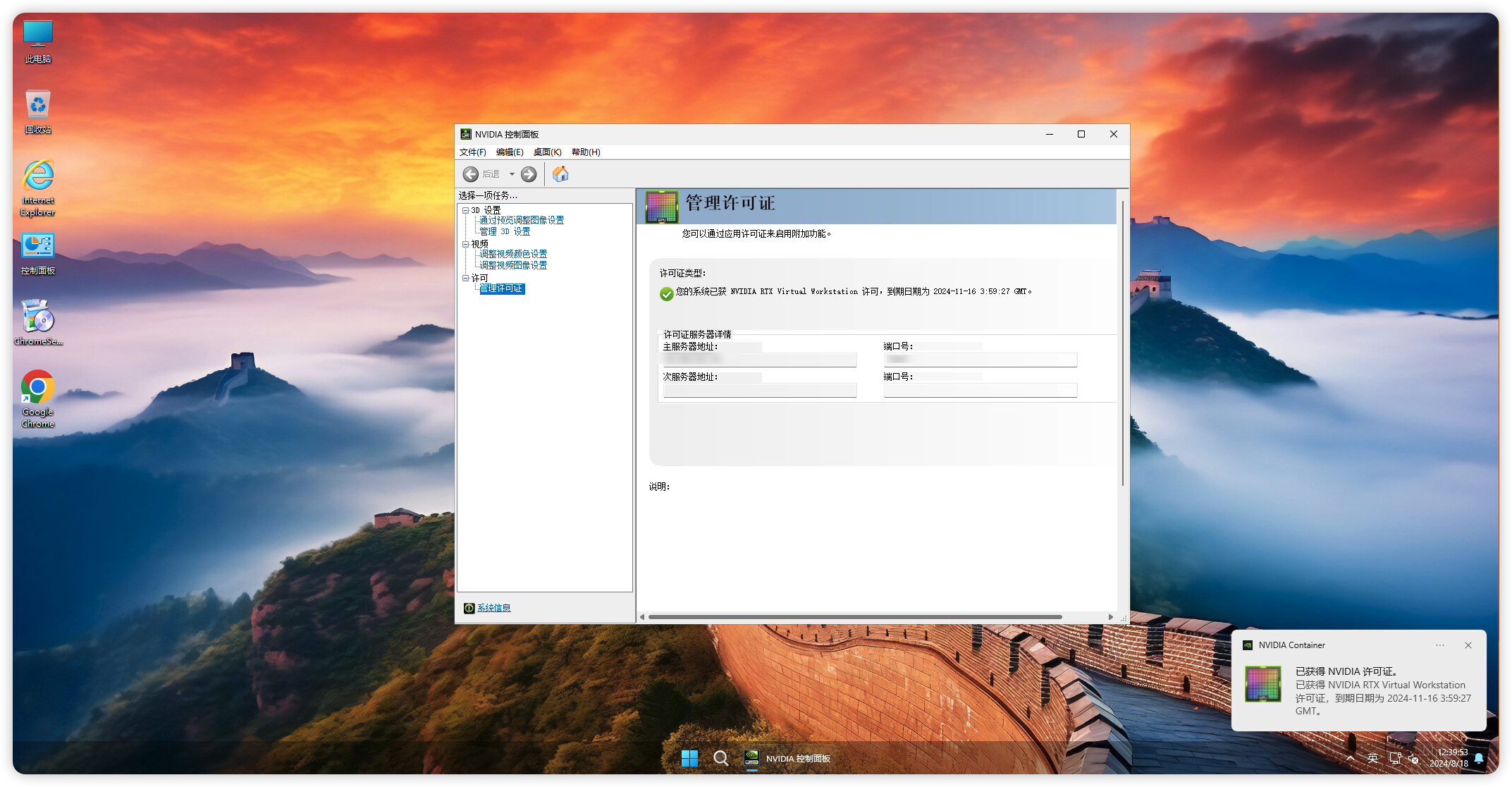This screenshot has height=787, width=1512.
Task: Open the 桌面(K) menu
Action: tap(548, 152)
